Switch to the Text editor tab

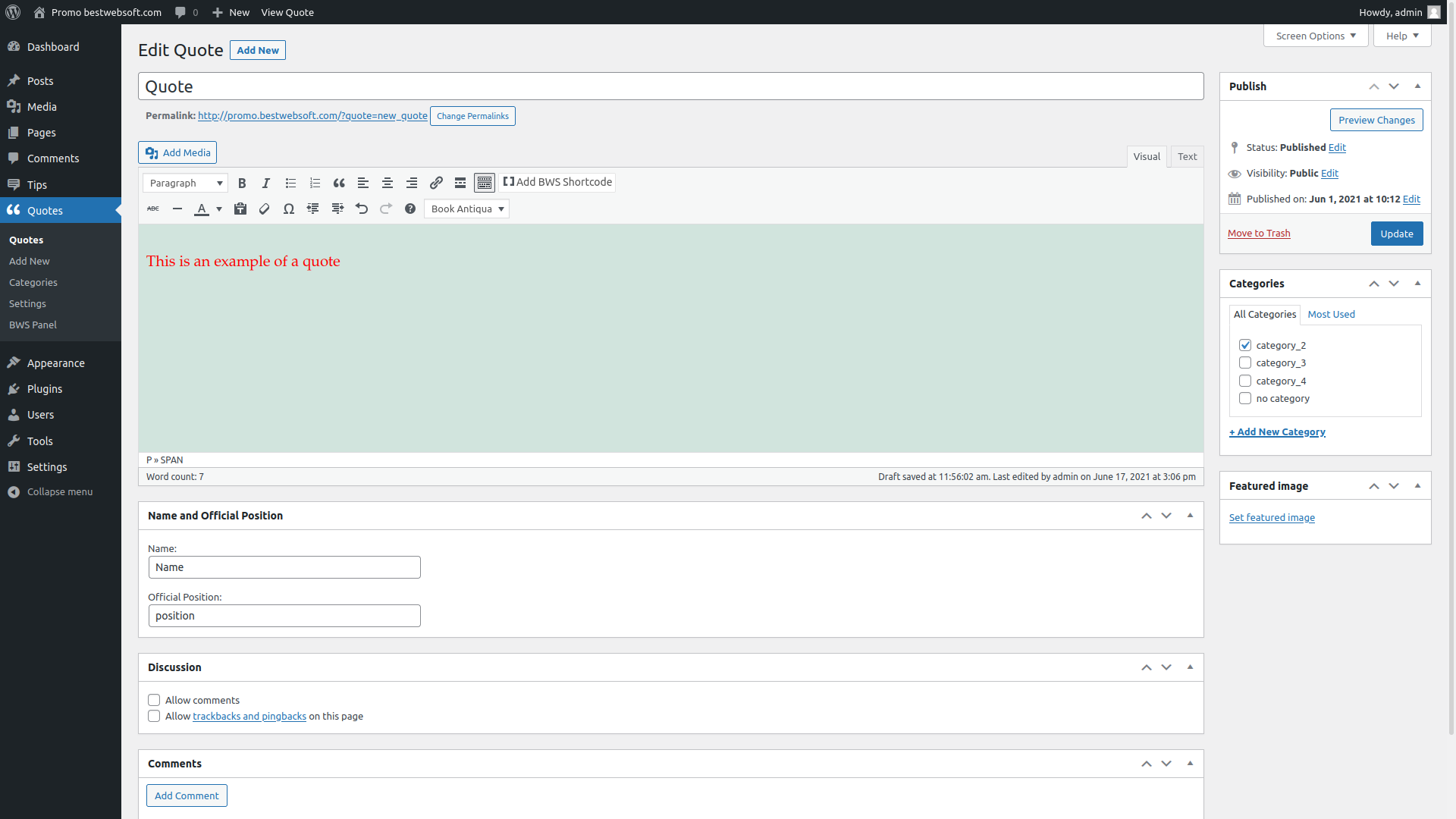[x=1187, y=156]
